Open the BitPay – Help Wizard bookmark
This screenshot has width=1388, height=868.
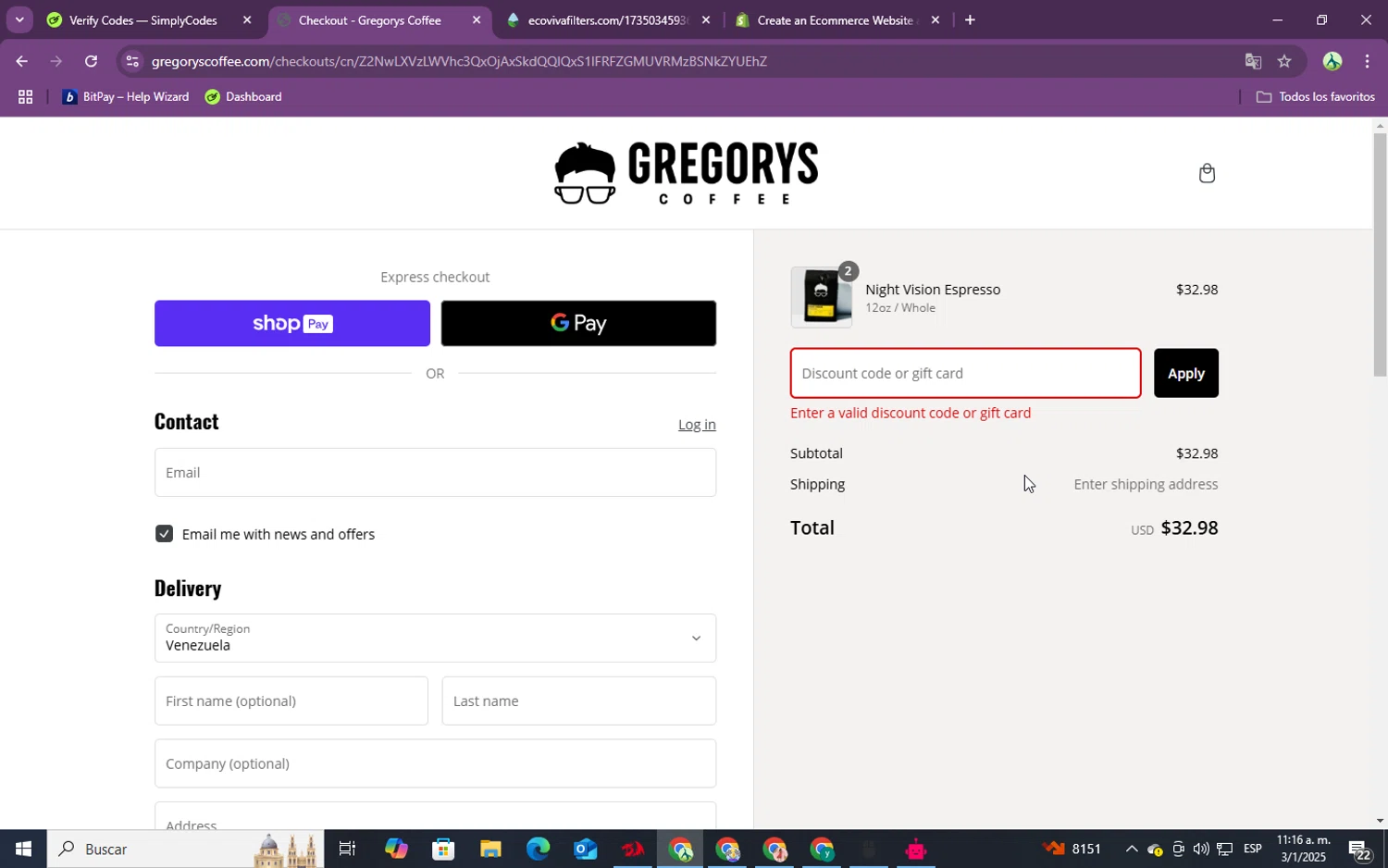coord(126,96)
